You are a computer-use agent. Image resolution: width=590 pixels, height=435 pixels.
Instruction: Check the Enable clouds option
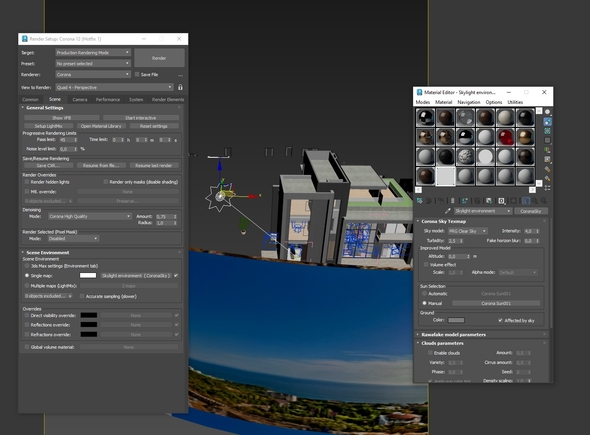tap(430, 353)
